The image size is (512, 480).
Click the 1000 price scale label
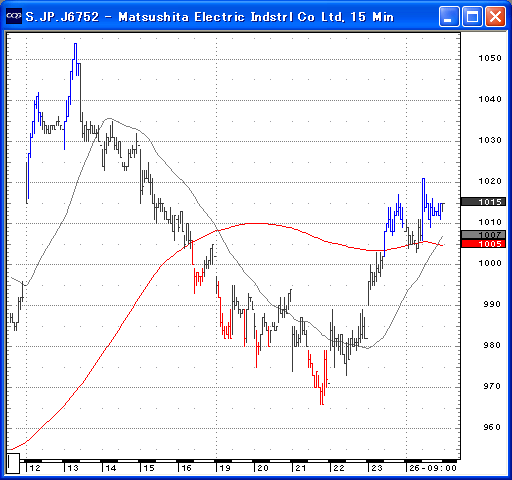point(490,263)
